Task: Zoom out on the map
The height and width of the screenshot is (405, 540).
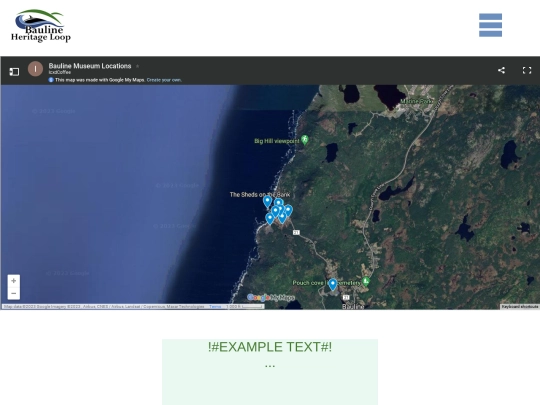Action: [x=14, y=293]
